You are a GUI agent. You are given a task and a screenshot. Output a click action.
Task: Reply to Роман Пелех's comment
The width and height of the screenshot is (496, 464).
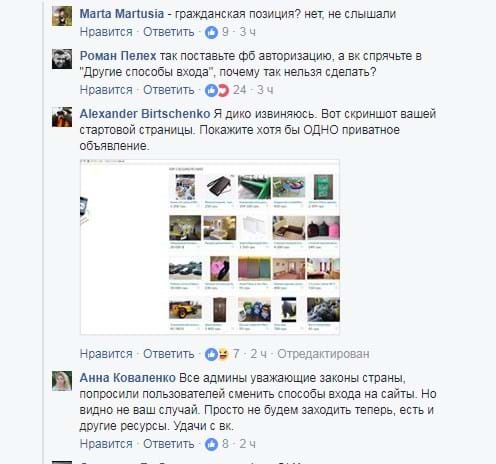tap(169, 90)
